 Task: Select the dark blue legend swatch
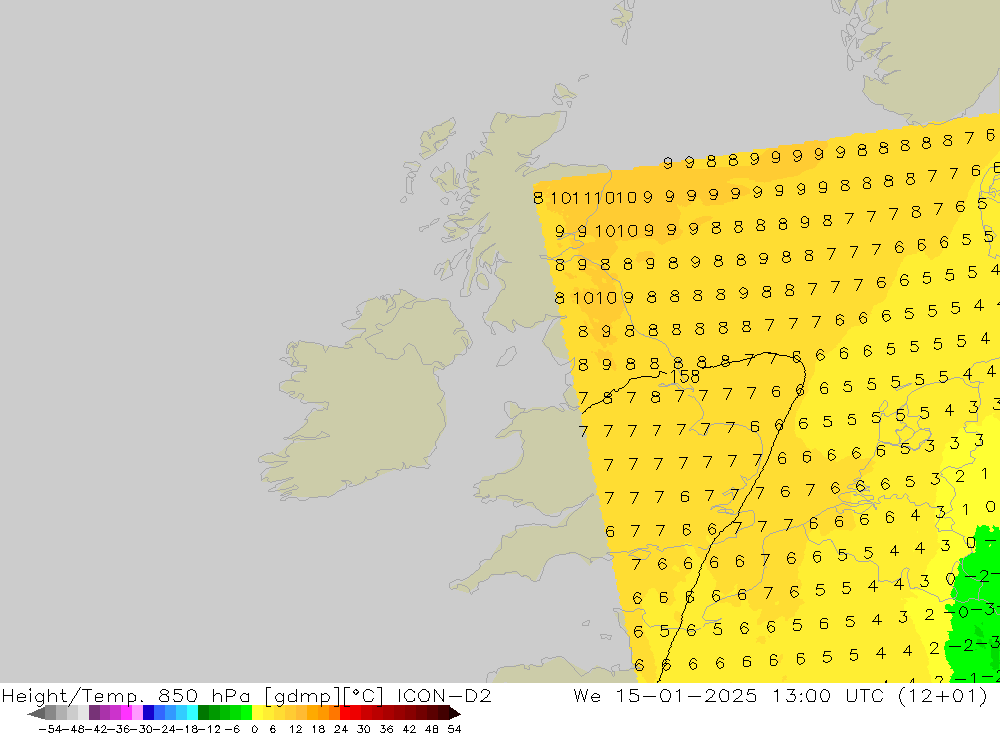148,713
